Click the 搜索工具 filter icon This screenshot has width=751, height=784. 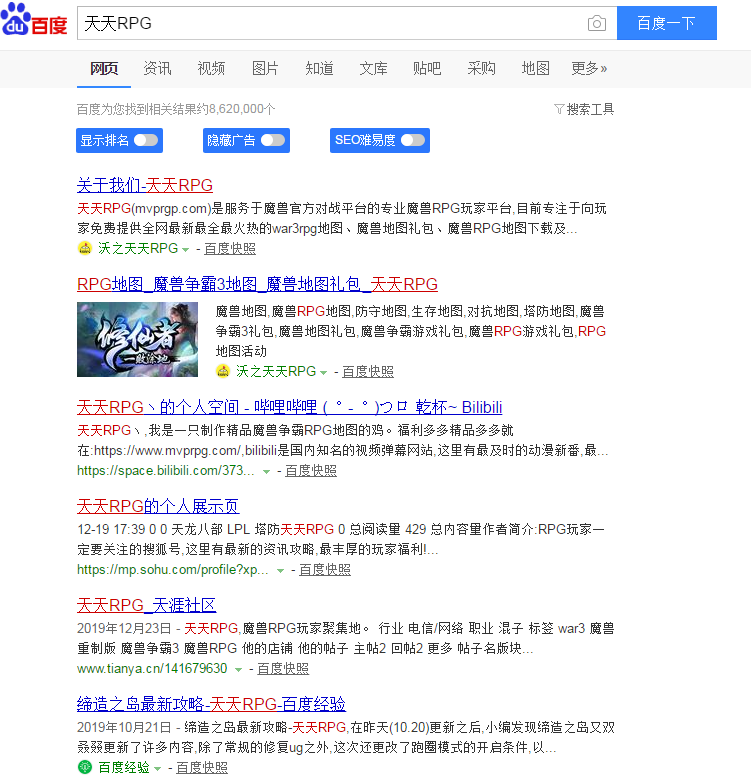pyautogui.click(x=559, y=109)
